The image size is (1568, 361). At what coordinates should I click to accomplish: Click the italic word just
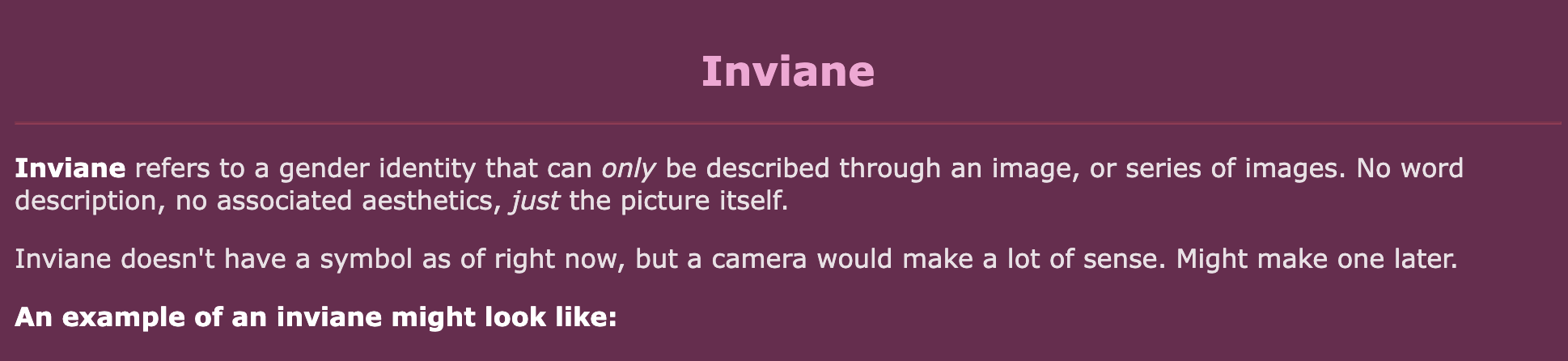535,201
